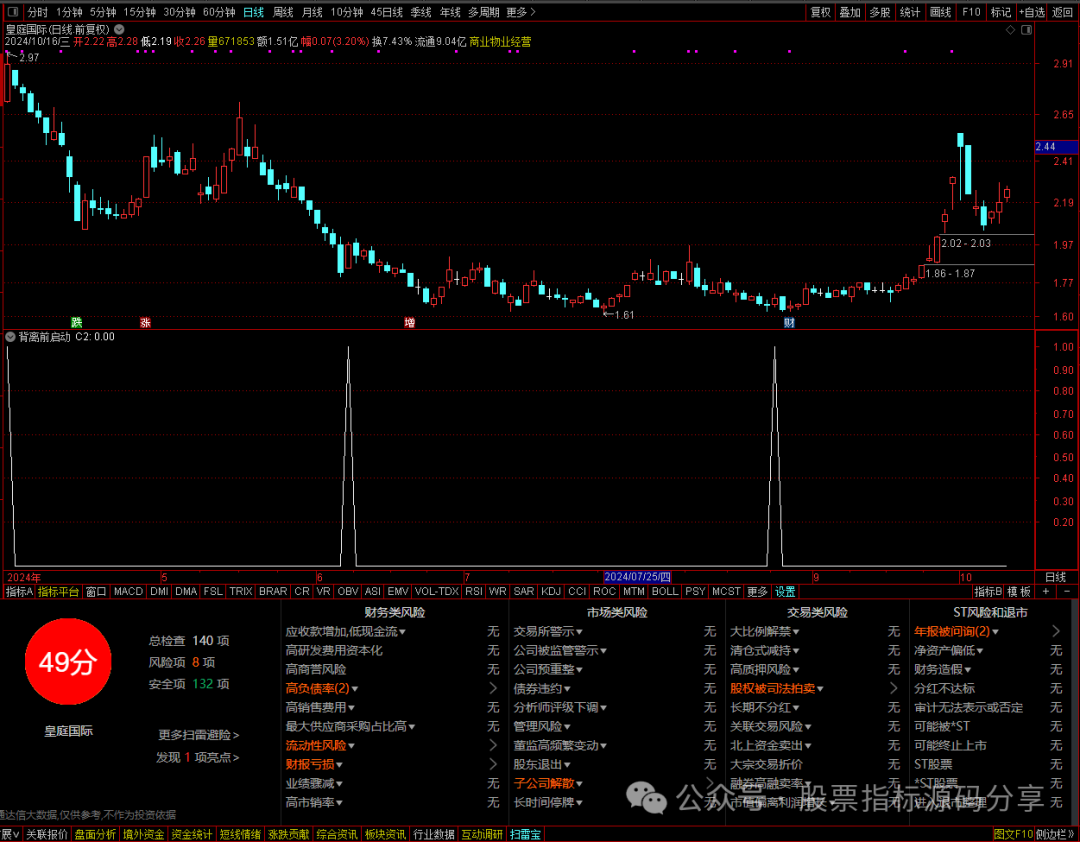
Task: Click 大比例解禁 risk row
Action: click(815, 631)
